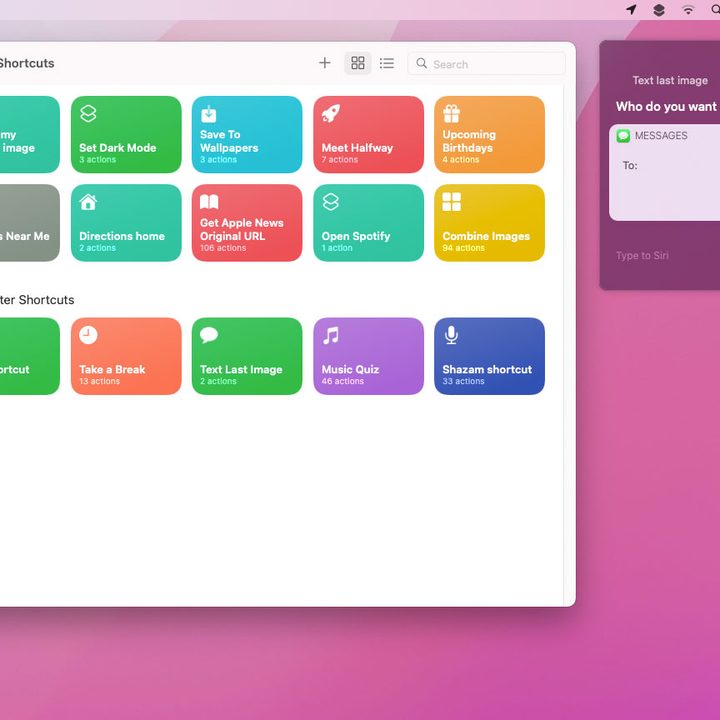The width and height of the screenshot is (720, 720).
Task: Run the Meet Halfway shortcut
Action: point(369,135)
